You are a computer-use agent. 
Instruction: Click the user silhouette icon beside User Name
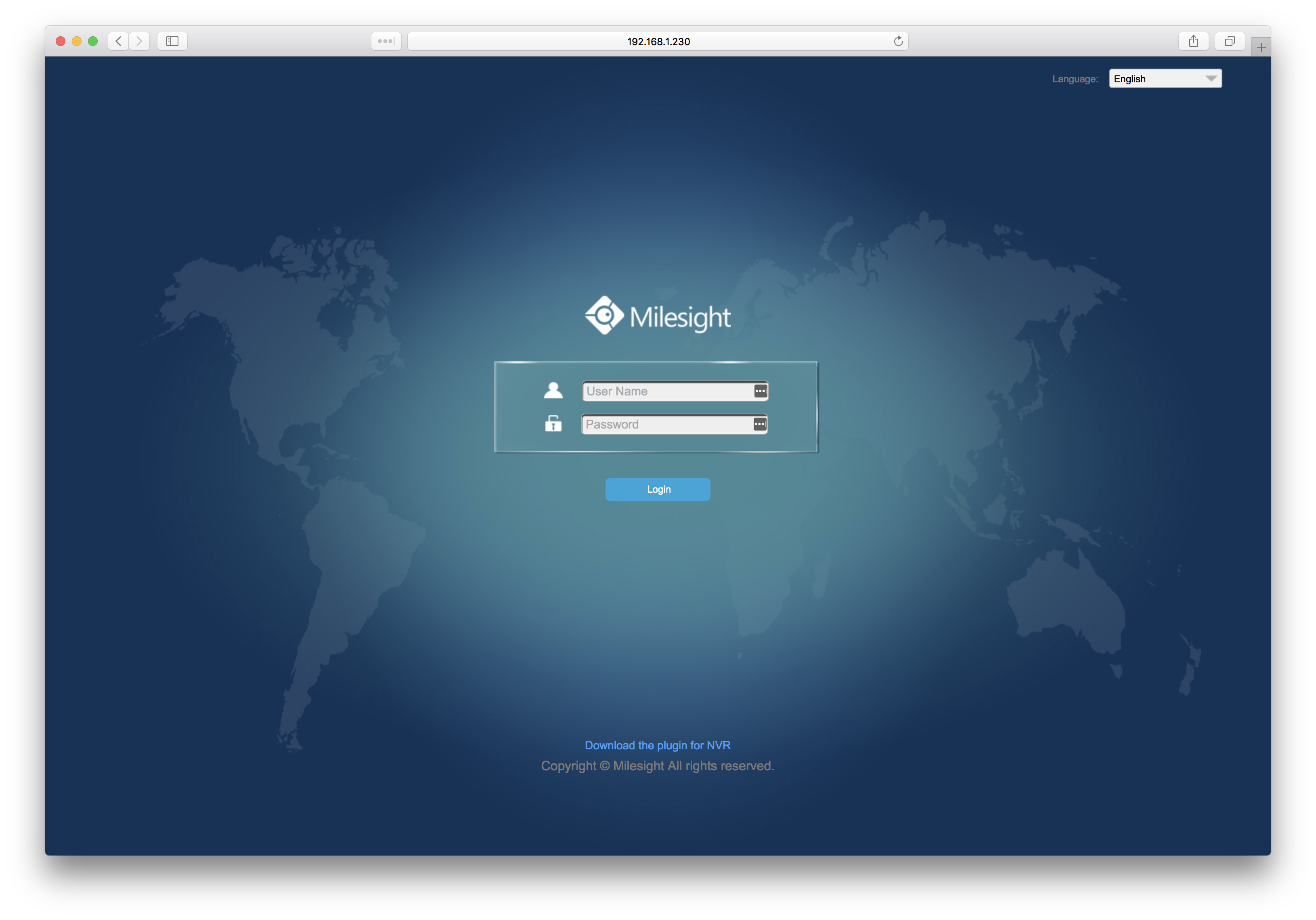pyautogui.click(x=553, y=390)
